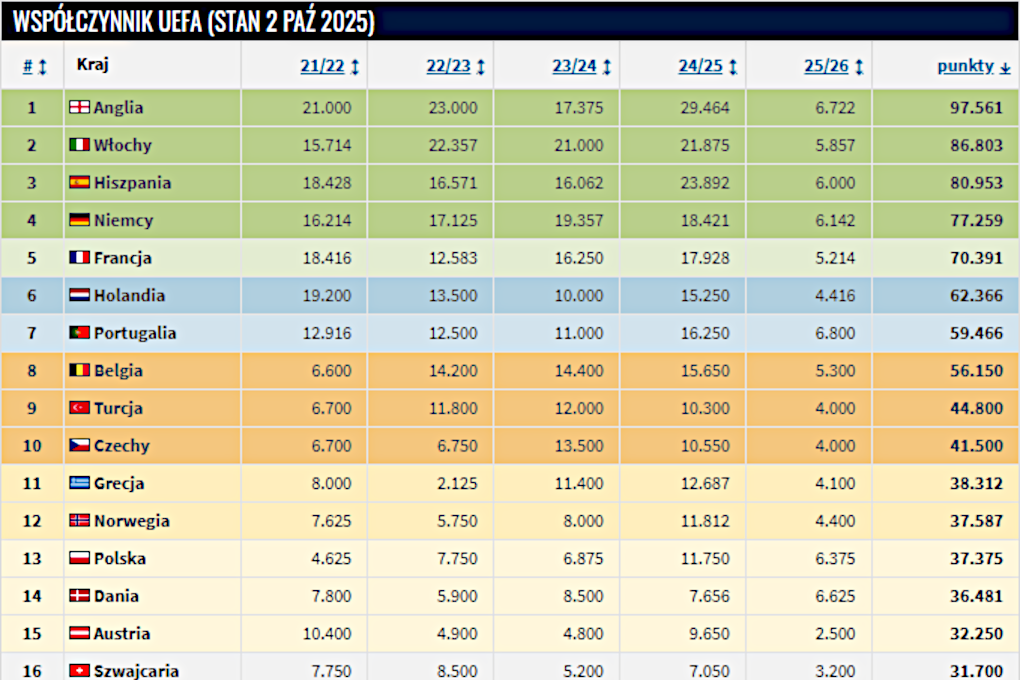Click the Belgia country name in row 8
The image size is (1020, 680).
(x=118, y=371)
